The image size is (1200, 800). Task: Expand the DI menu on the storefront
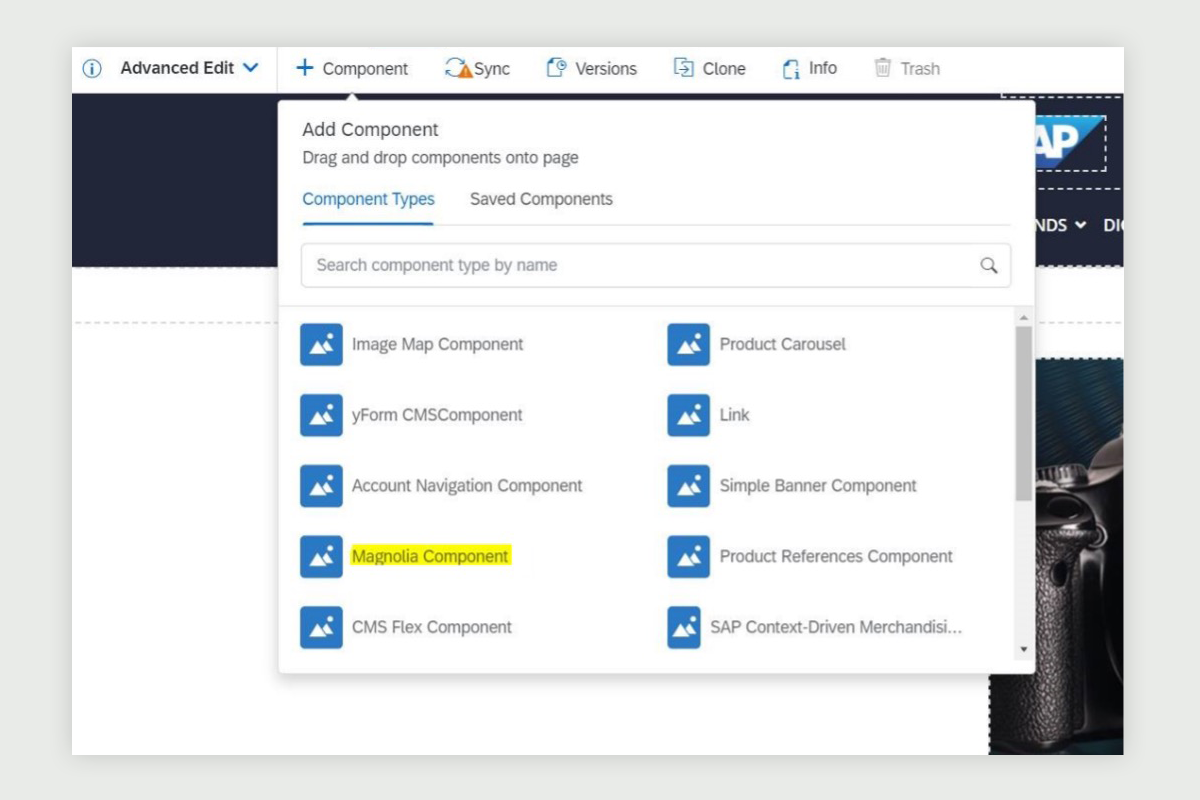pyautogui.click(x=1113, y=225)
